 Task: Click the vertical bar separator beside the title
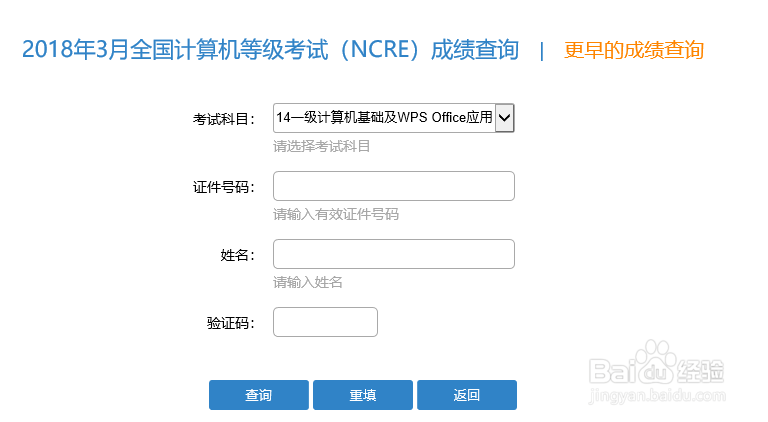[541, 50]
